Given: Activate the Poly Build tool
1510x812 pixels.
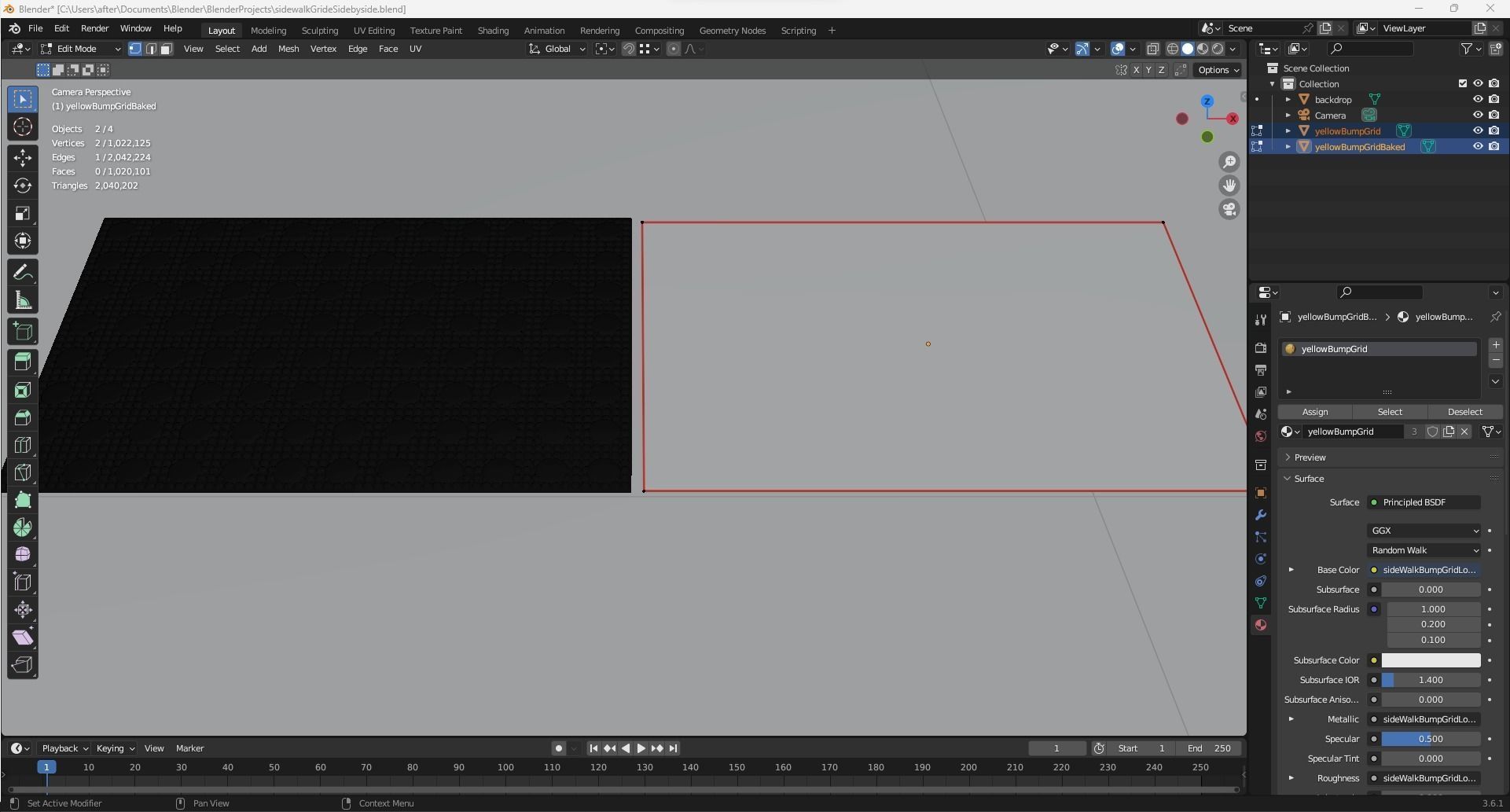Looking at the screenshot, I should pyautogui.click(x=23, y=500).
